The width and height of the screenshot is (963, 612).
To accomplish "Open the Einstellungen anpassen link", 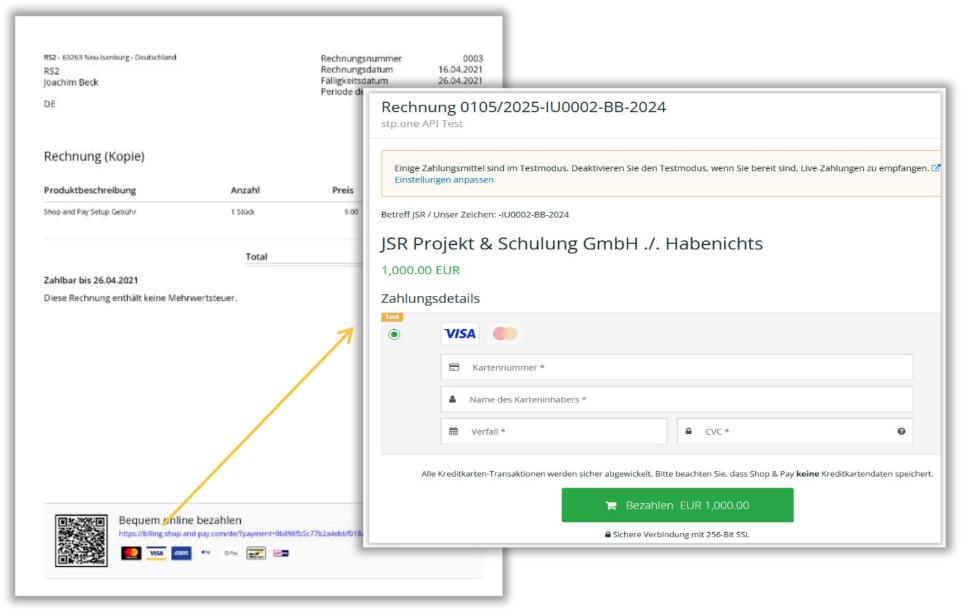I will [443, 180].
